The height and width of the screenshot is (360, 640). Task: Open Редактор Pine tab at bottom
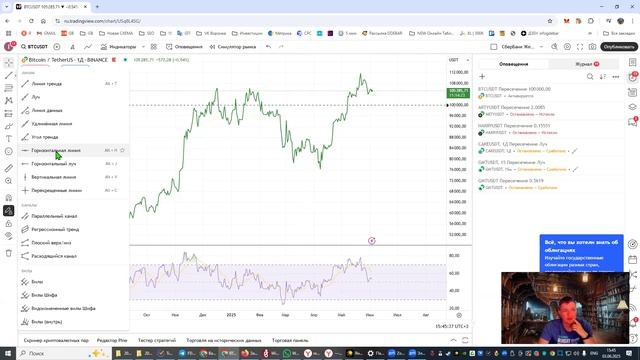tap(112, 340)
